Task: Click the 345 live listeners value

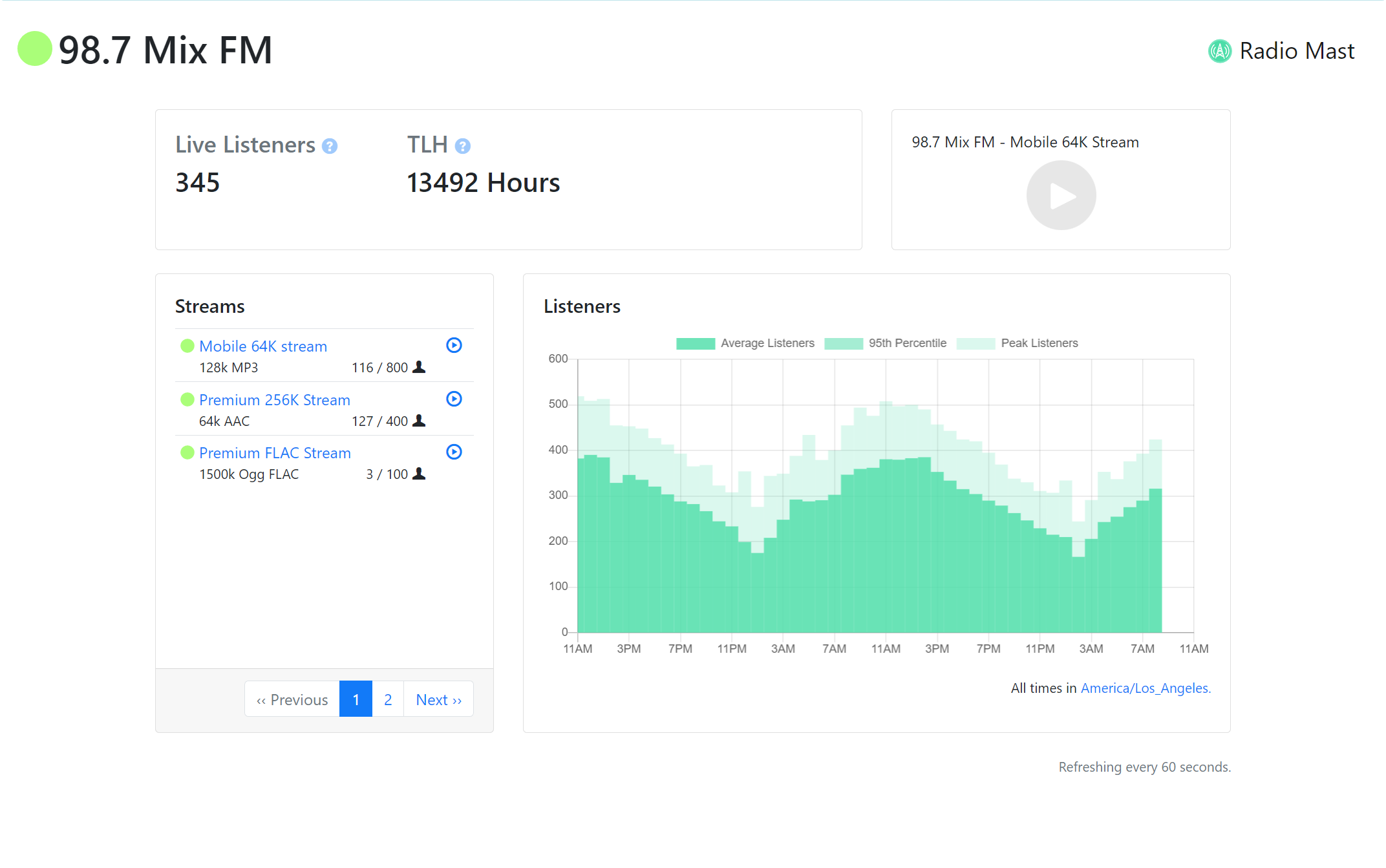Action: click(x=198, y=183)
